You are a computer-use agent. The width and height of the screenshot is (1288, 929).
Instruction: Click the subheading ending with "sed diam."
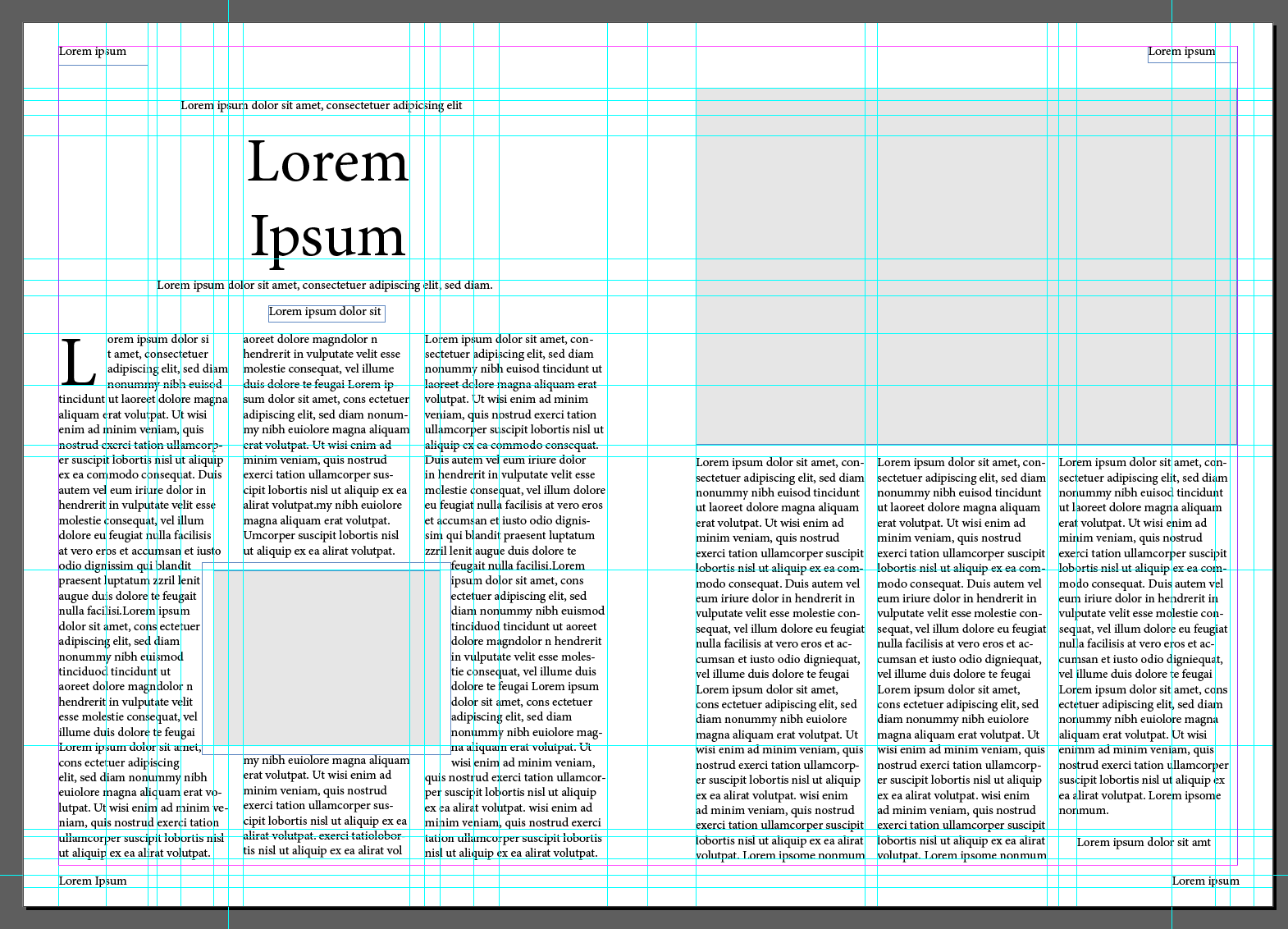coord(324,286)
